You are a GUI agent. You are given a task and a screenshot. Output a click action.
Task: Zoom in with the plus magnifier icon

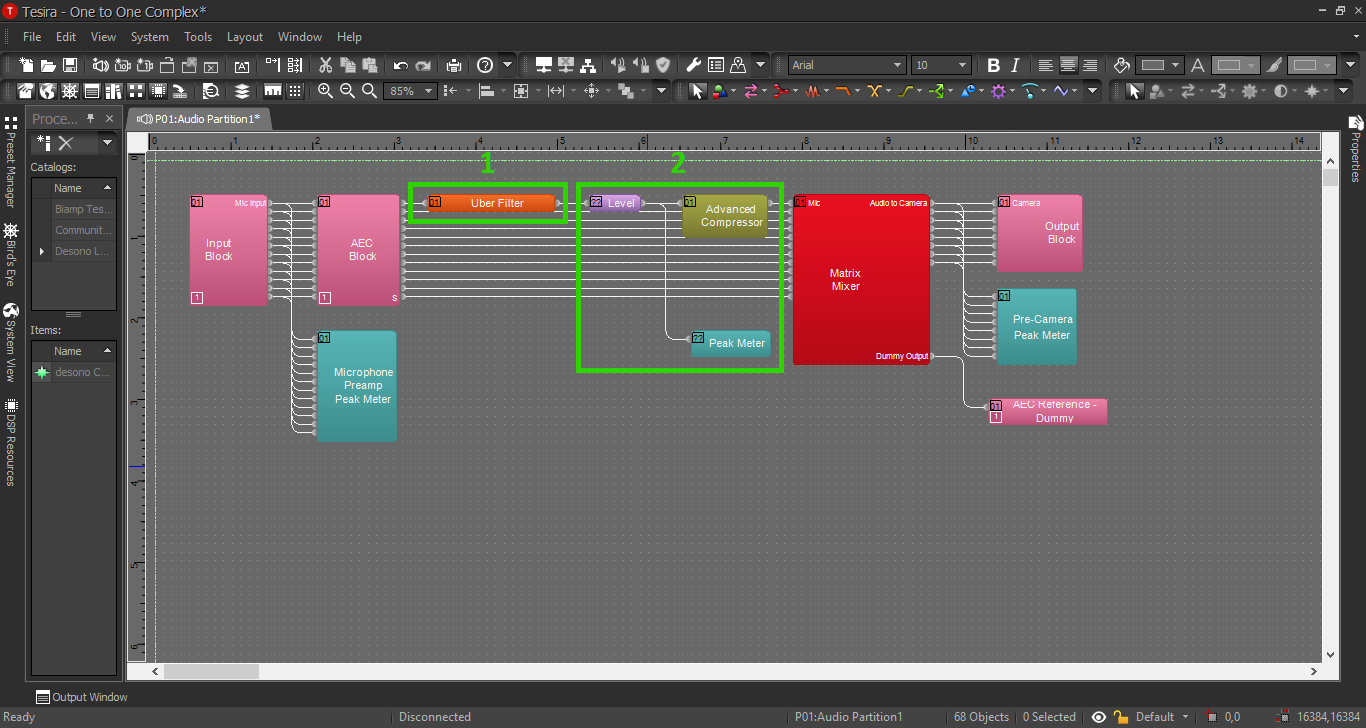[x=325, y=90]
